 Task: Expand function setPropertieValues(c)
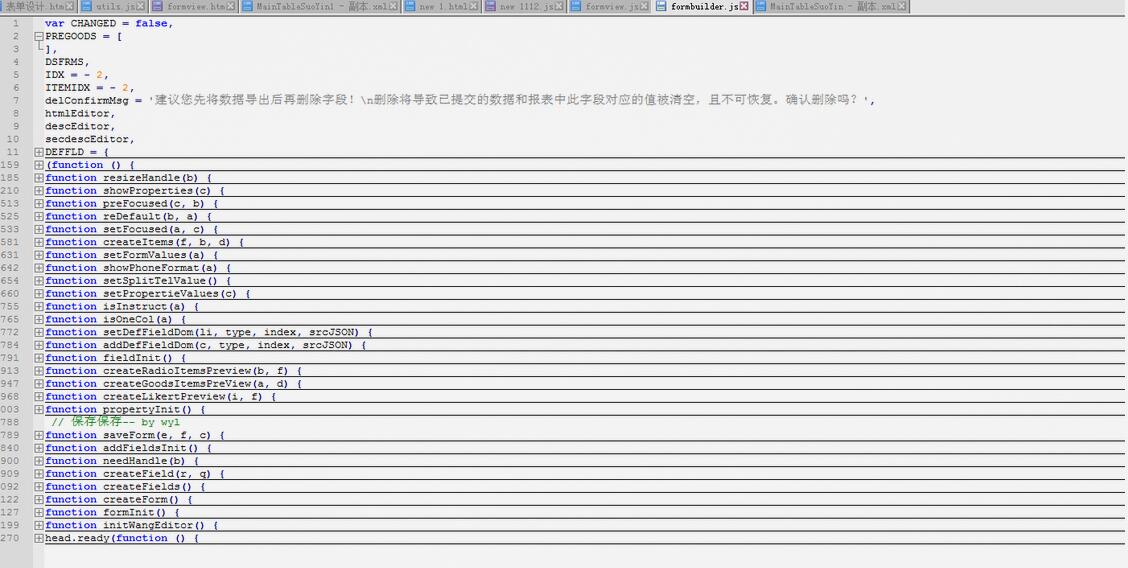(39, 293)
